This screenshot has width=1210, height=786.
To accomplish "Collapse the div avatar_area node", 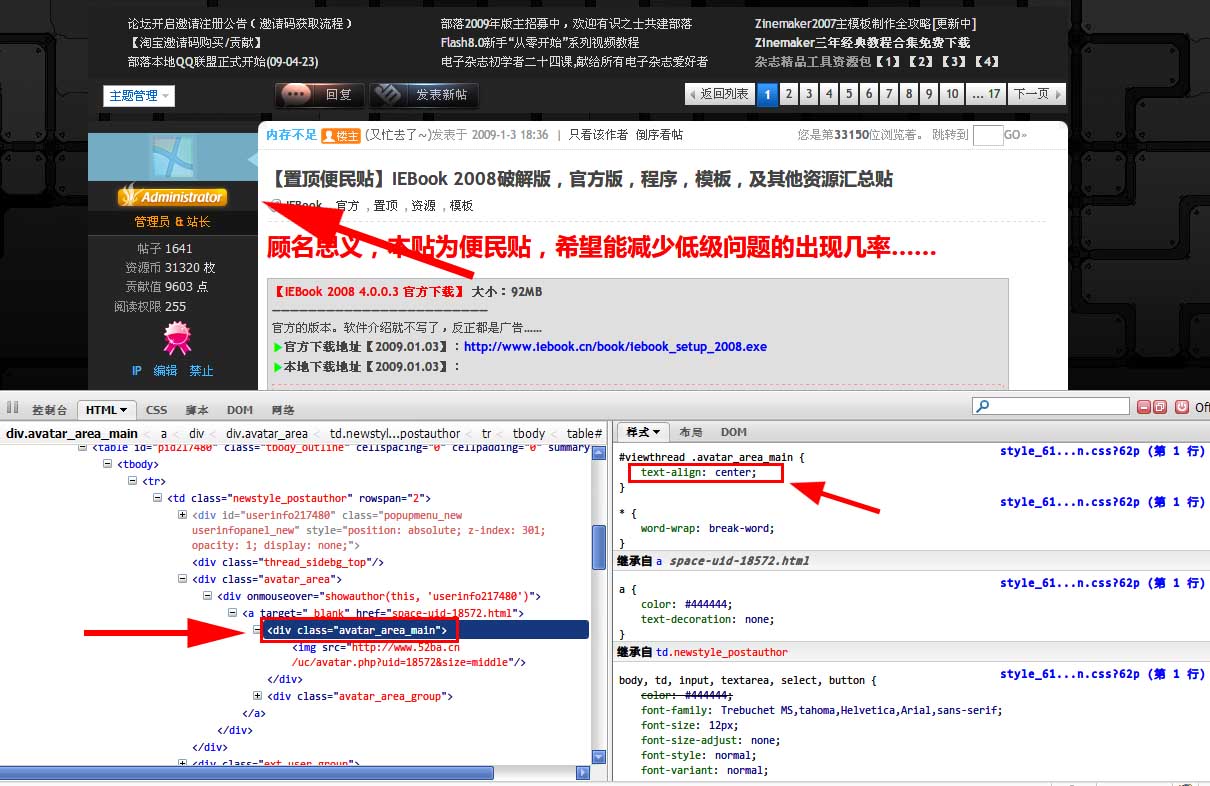I will 182,579.
